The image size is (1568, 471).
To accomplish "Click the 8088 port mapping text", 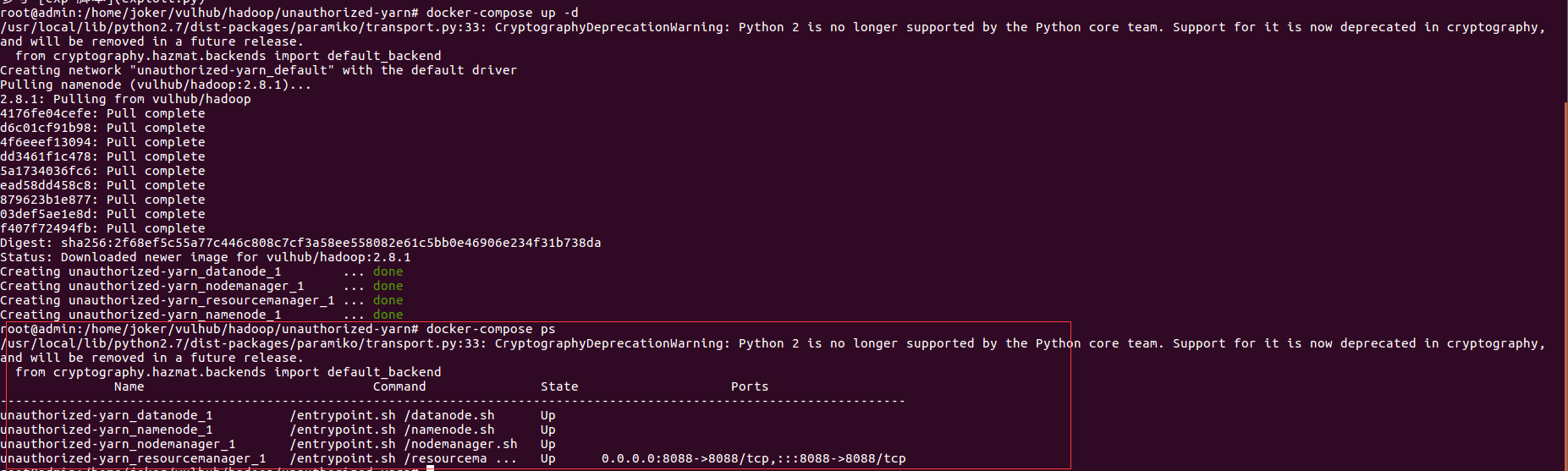I will click(754, 458).
